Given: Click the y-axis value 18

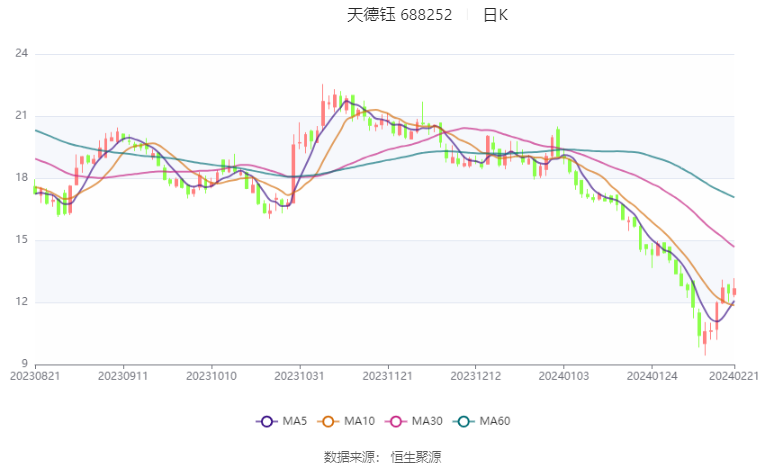Looking at the screenshot, I should coord(21,178).
